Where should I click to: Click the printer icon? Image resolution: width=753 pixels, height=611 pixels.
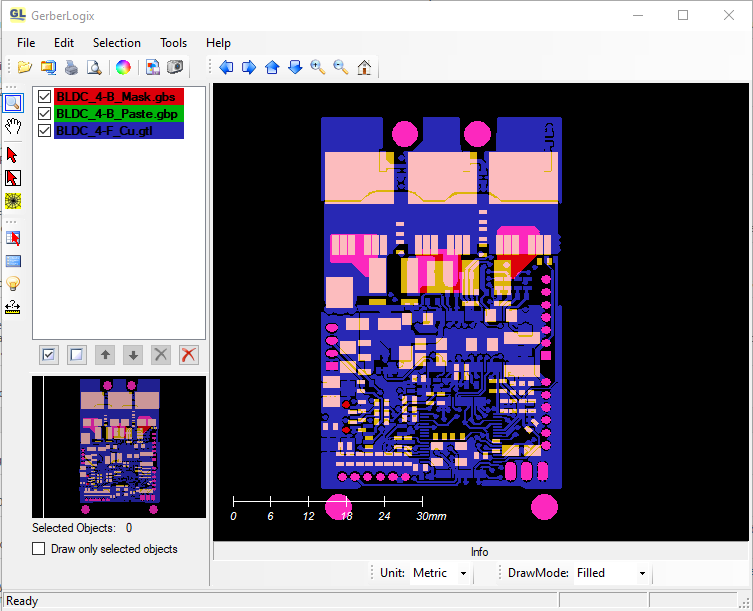71,67
